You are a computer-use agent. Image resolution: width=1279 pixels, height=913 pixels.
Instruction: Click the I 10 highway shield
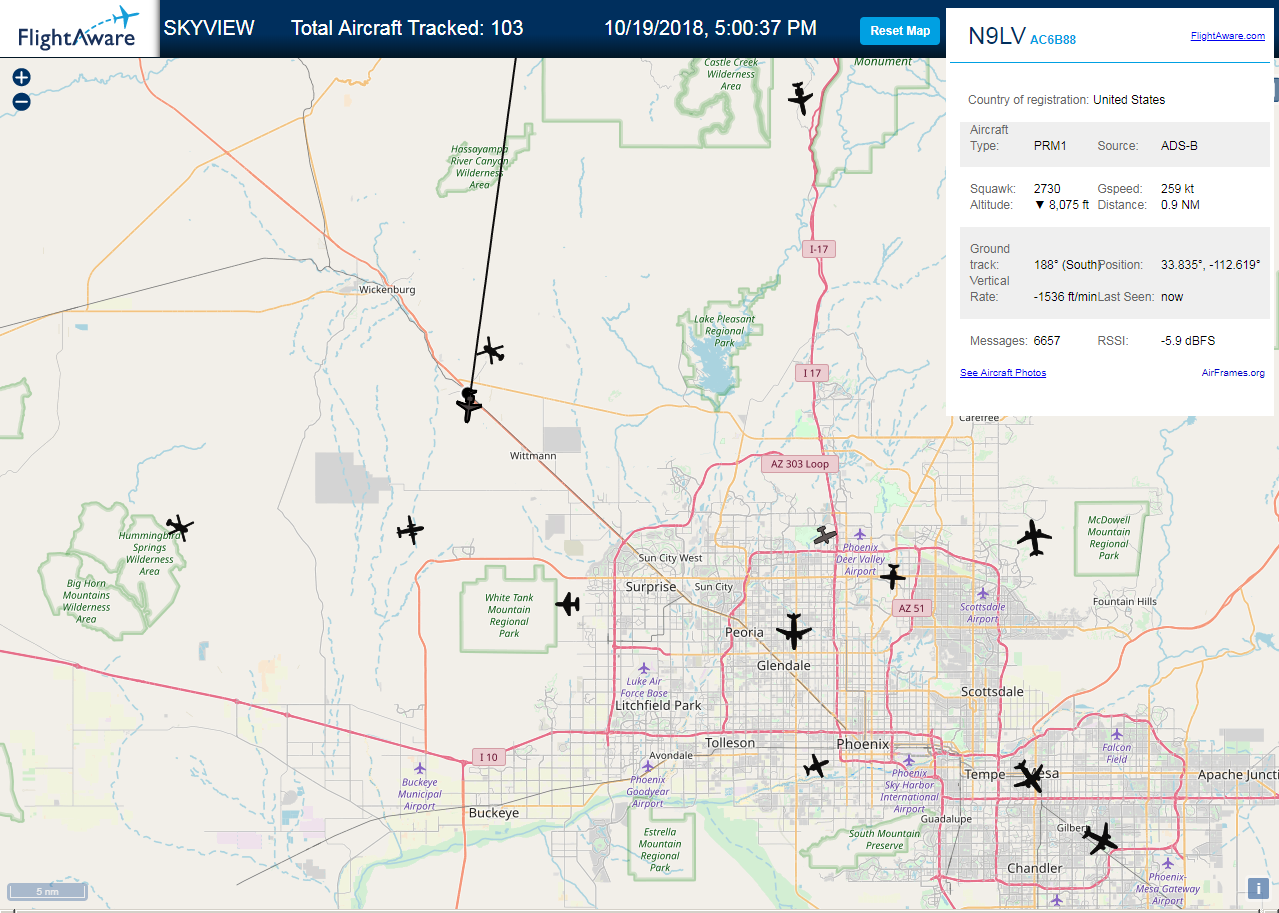(x=489, y=757)
